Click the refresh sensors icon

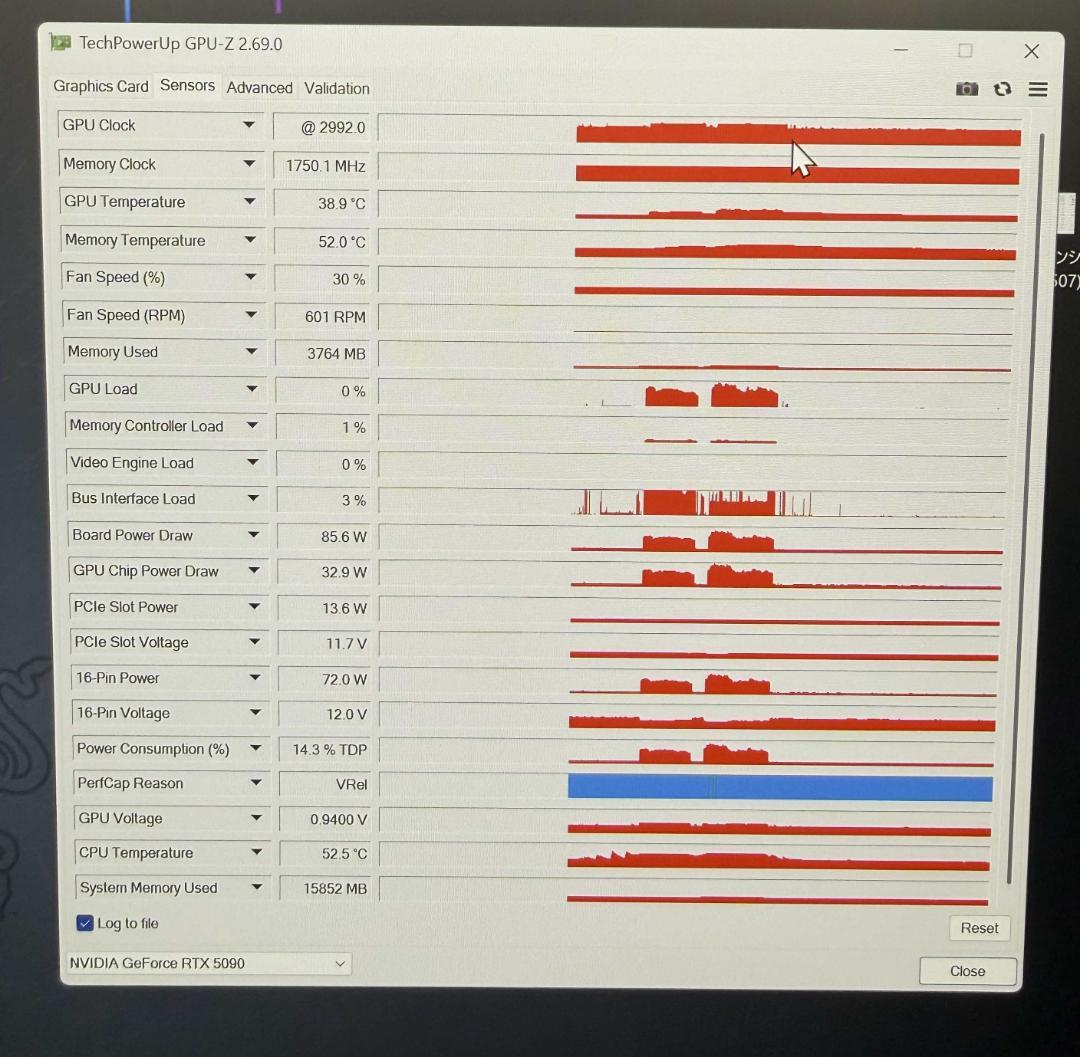[x=1002, y=89]
